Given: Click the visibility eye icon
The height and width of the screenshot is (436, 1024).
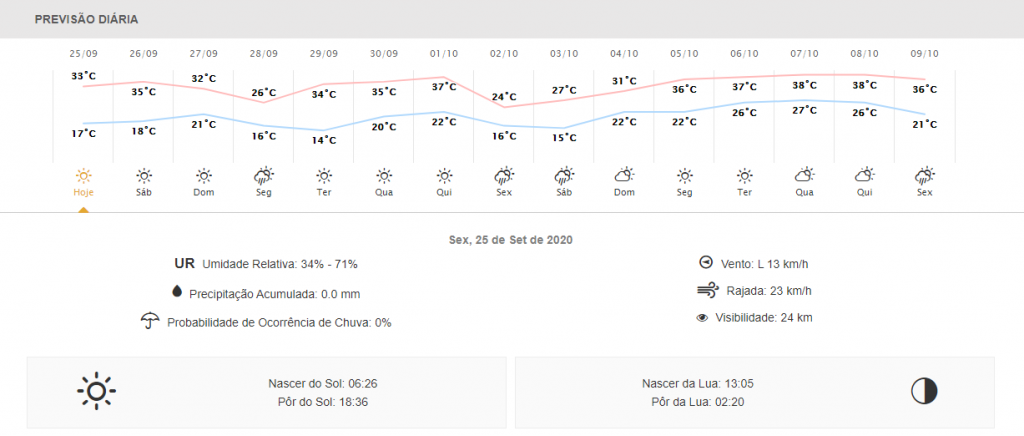Looking at the screenshot, I should pyautogui.click(x=702, y=318).
